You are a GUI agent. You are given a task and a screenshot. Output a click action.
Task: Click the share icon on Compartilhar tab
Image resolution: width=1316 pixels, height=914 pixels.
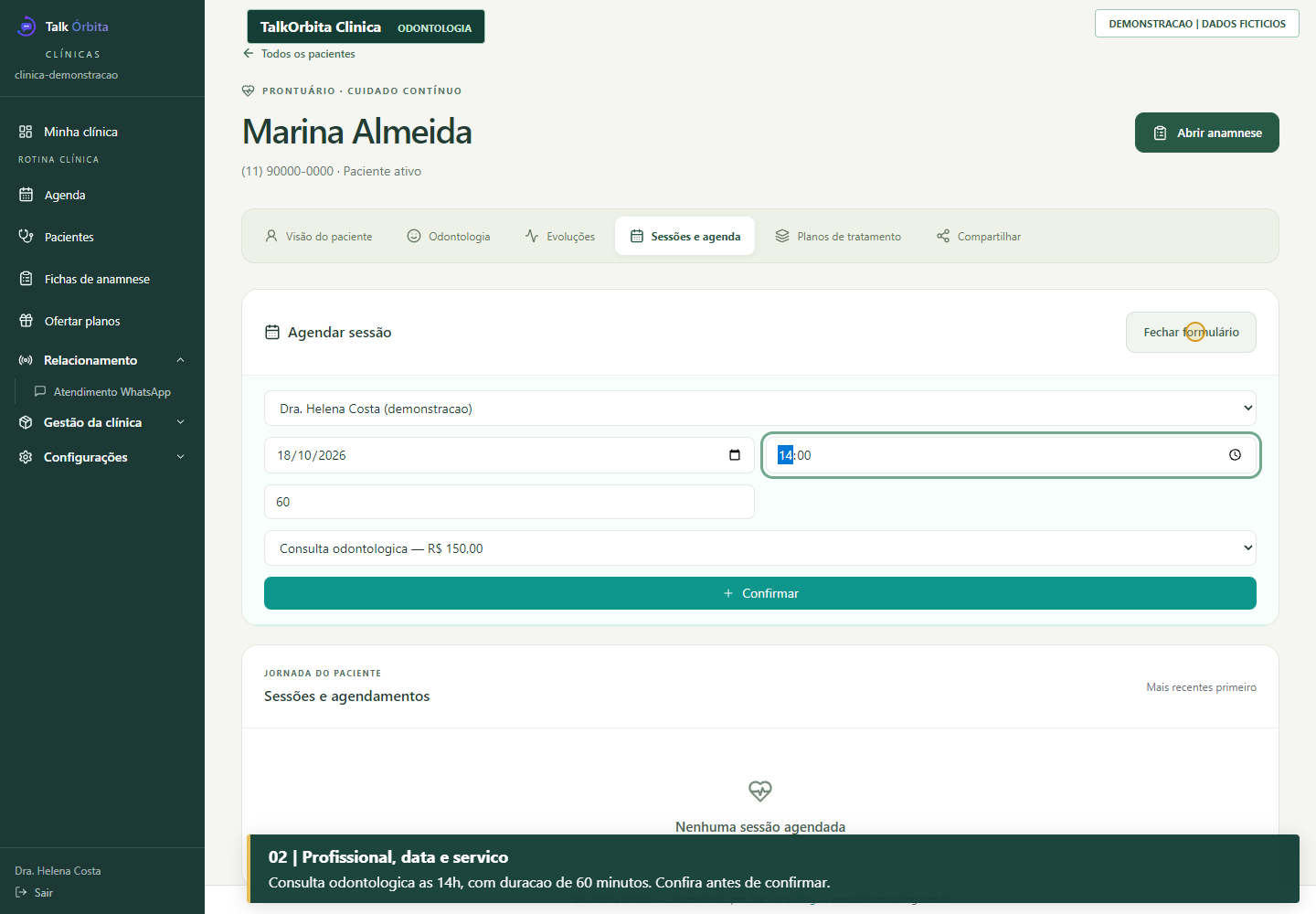click(x=943, y=236)
